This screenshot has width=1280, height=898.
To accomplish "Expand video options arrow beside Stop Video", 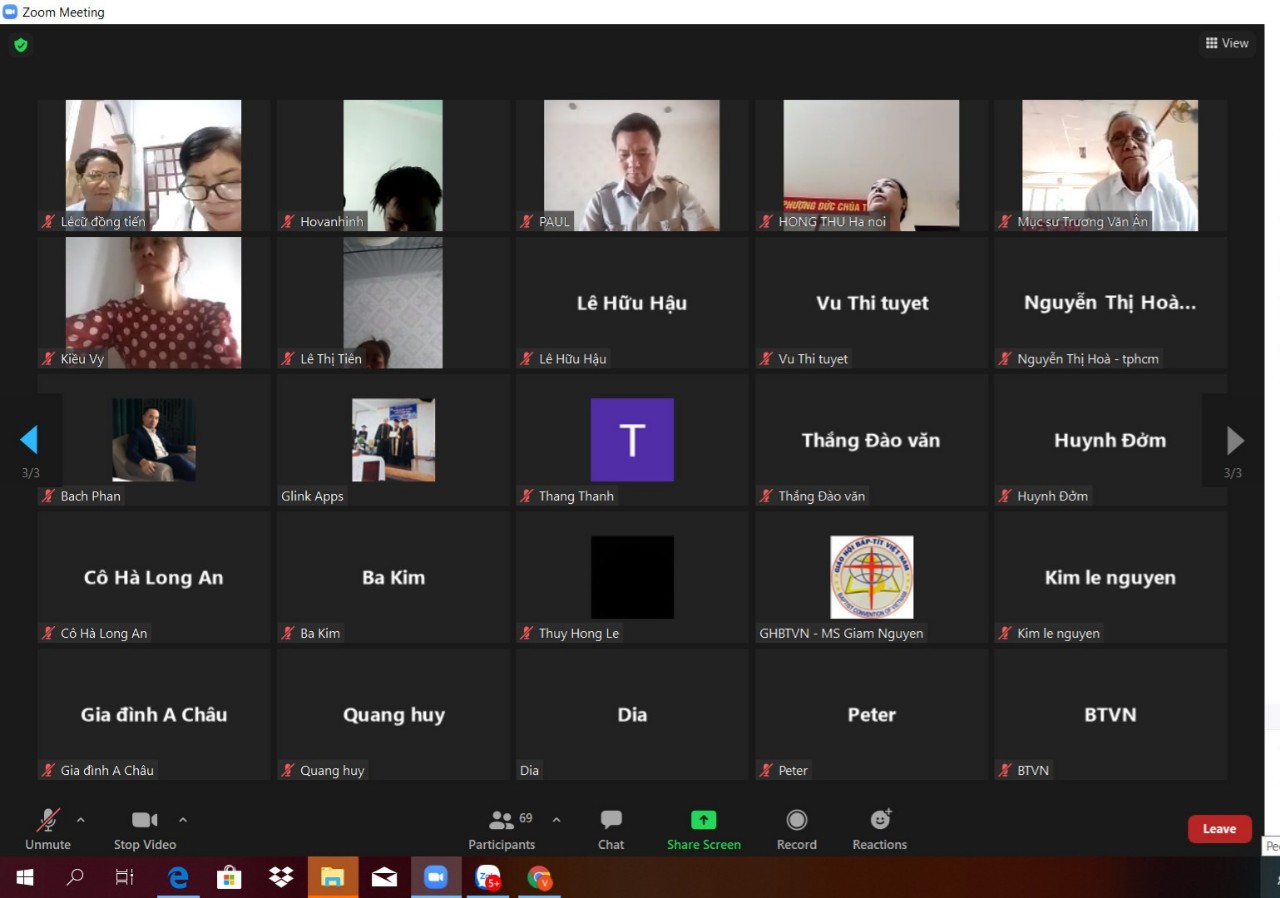I will 183,820.
